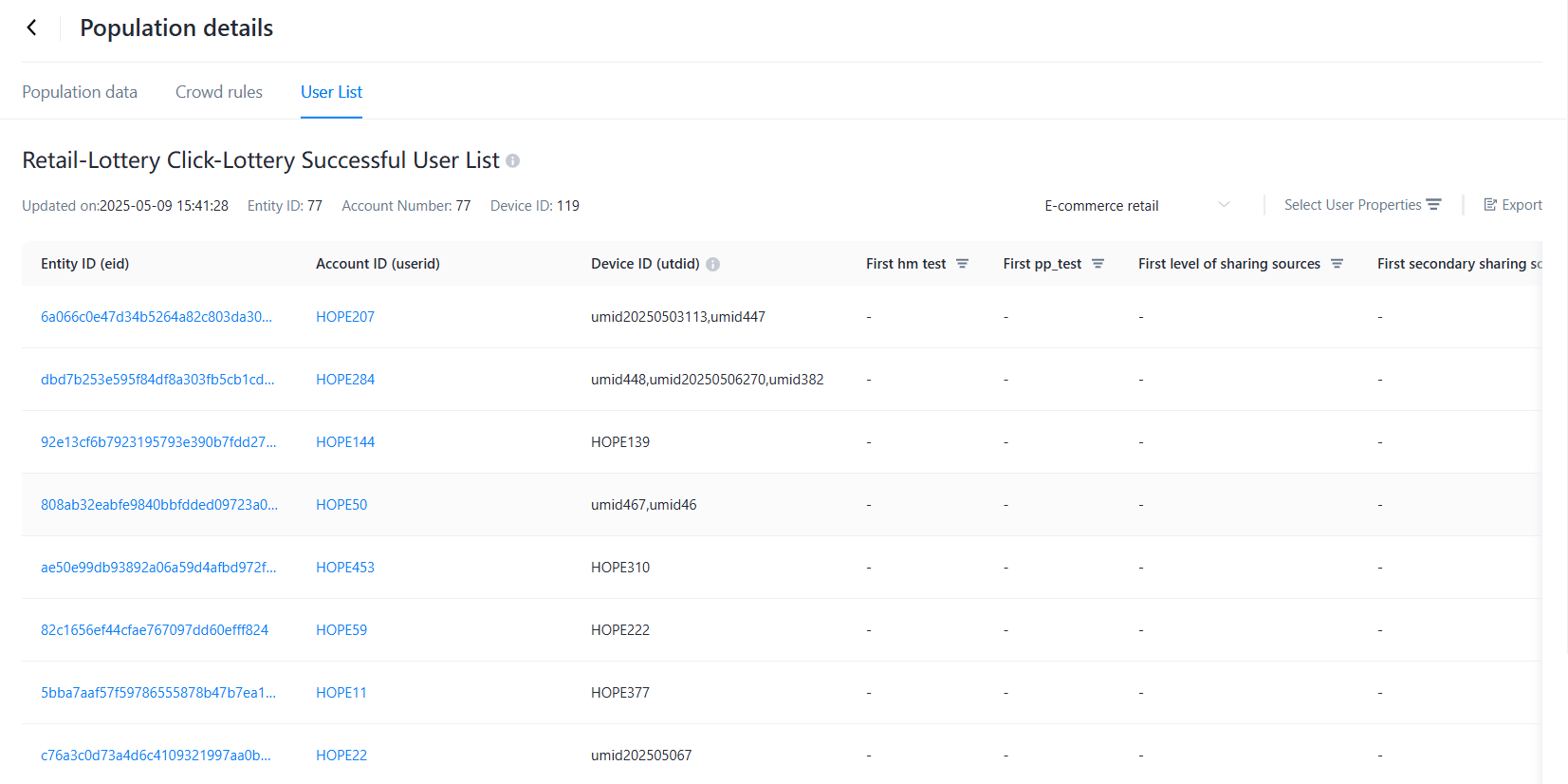The width and height of the screenshot is (1568, 784).
Task: Open the First pp_test filter icon
Action: (1098, 264)
